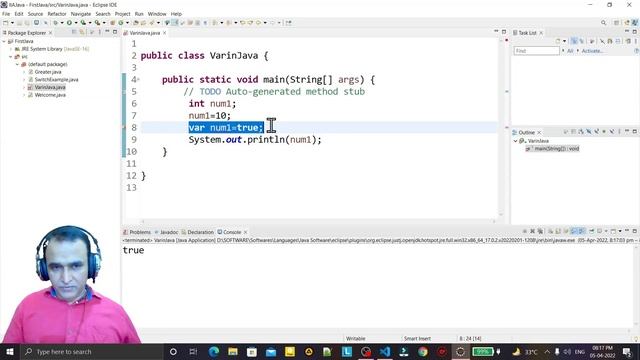Viewport: 640px width, 360px height.
Task: Click the Open Perspective icon
Action: (616, 23)
